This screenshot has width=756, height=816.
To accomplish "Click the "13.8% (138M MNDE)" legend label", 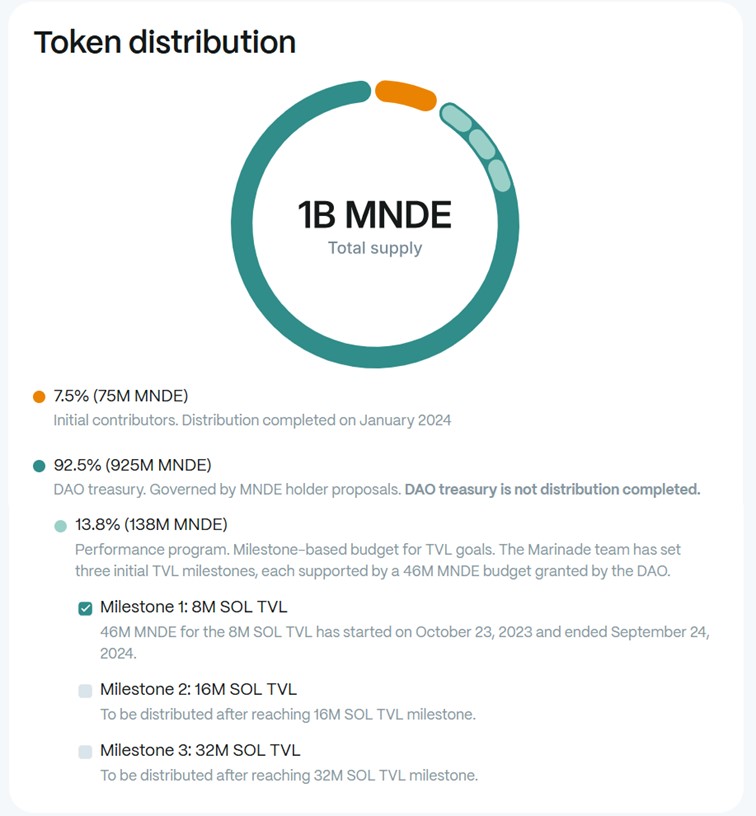I will (x=151, y=524).
